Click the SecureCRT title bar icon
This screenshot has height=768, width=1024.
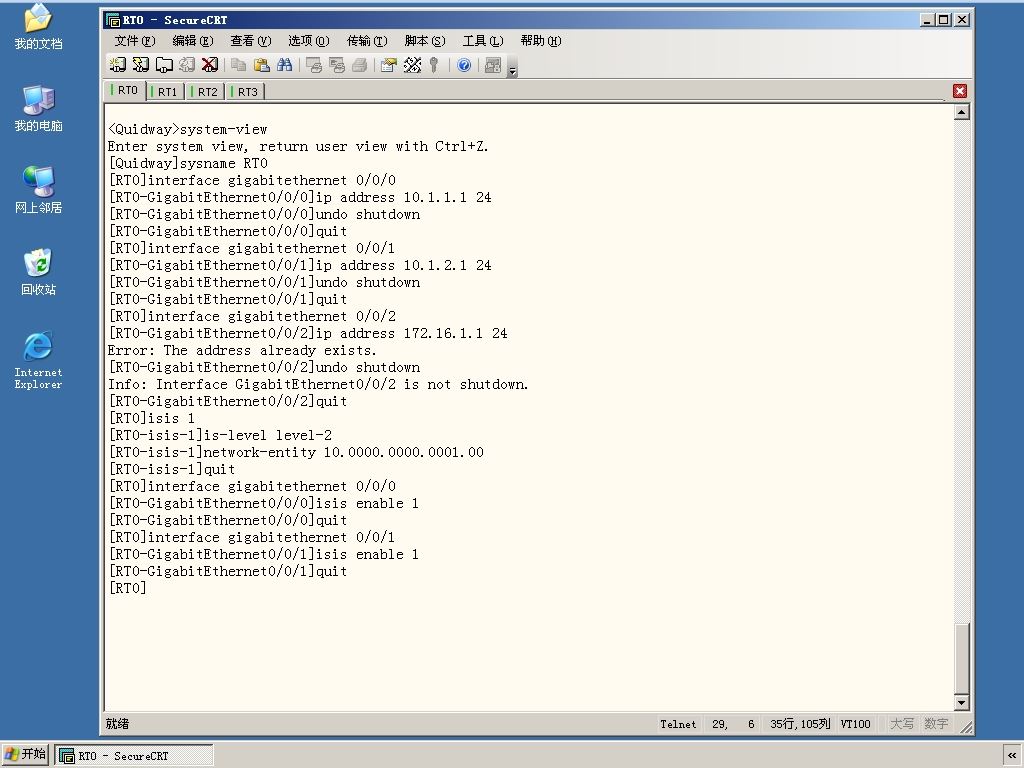point(112,20)
